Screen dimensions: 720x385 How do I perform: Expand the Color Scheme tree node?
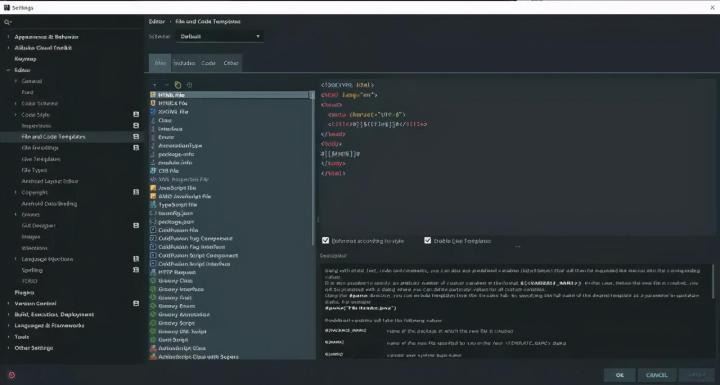(16, 103)
